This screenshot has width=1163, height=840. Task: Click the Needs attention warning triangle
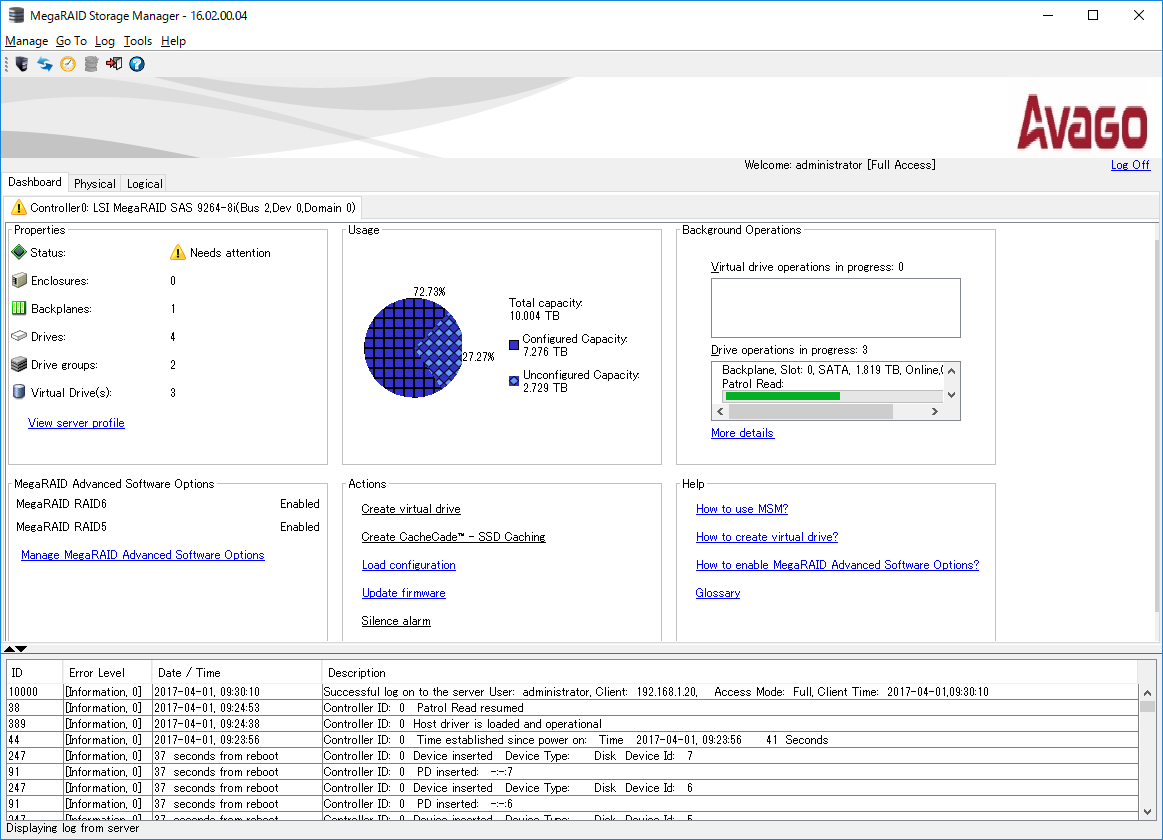point(178,253)
